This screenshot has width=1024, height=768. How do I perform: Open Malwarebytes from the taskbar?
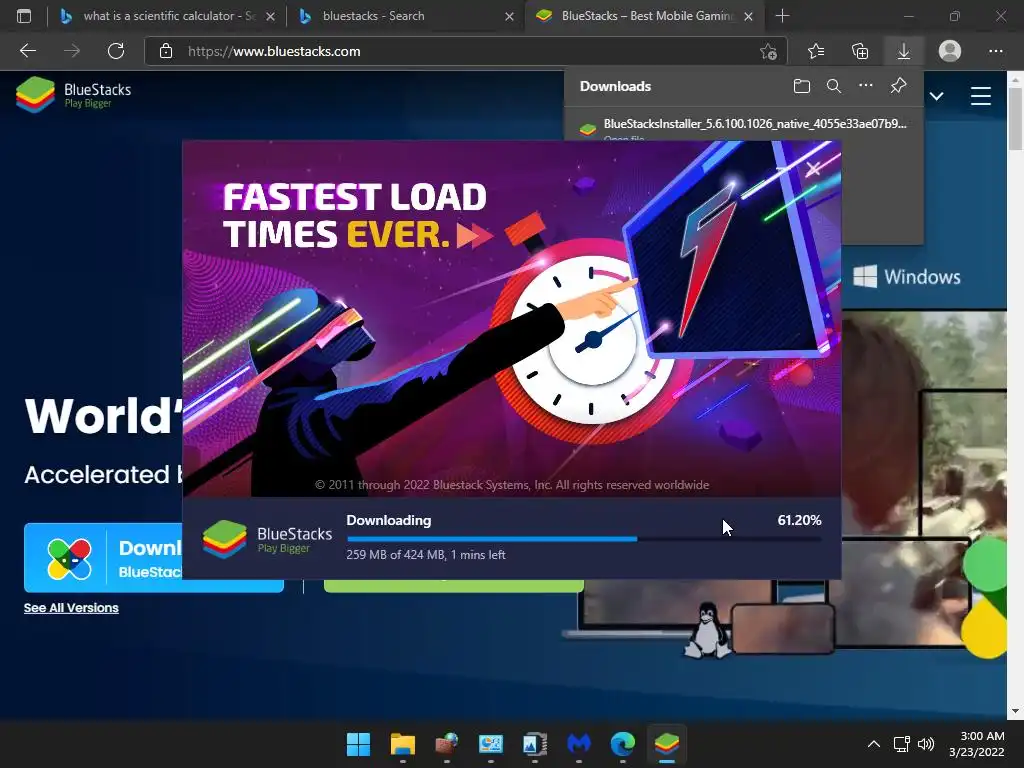tap(579, 744)
